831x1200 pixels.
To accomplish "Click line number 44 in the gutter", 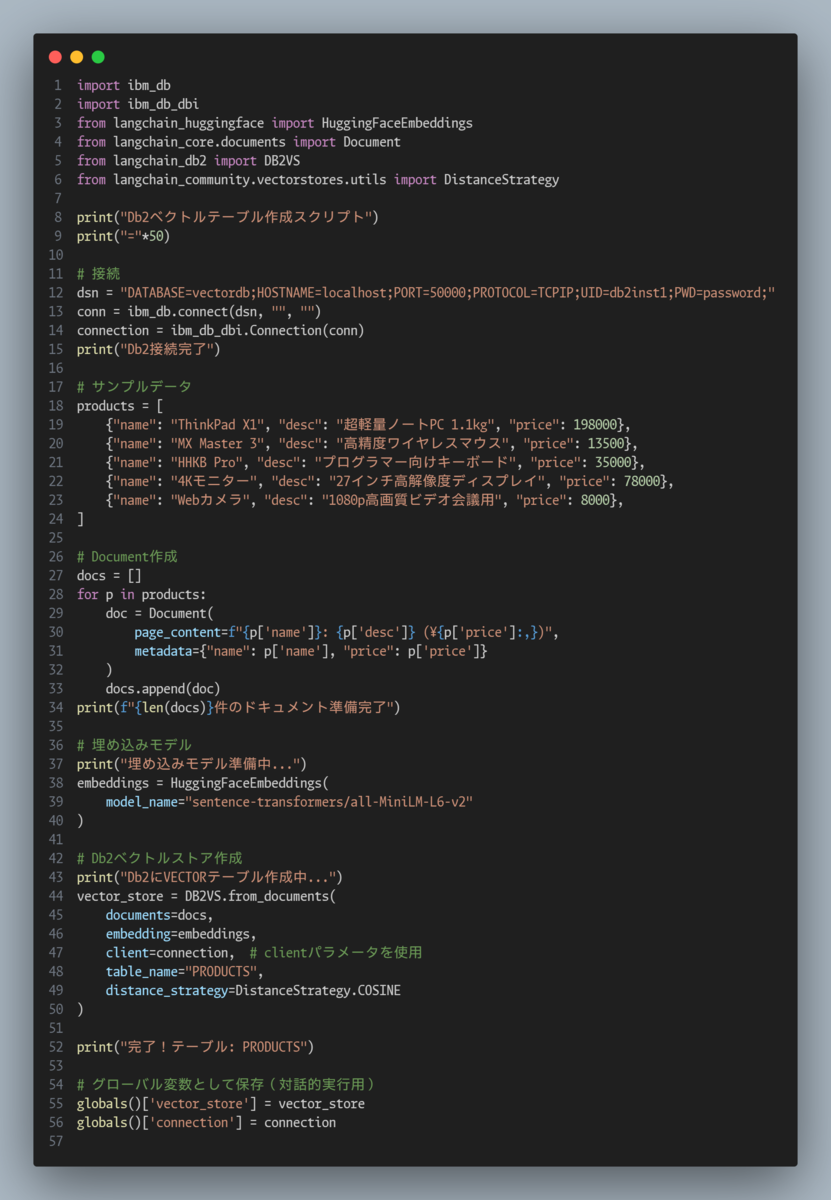I will [x=55, y=895].
